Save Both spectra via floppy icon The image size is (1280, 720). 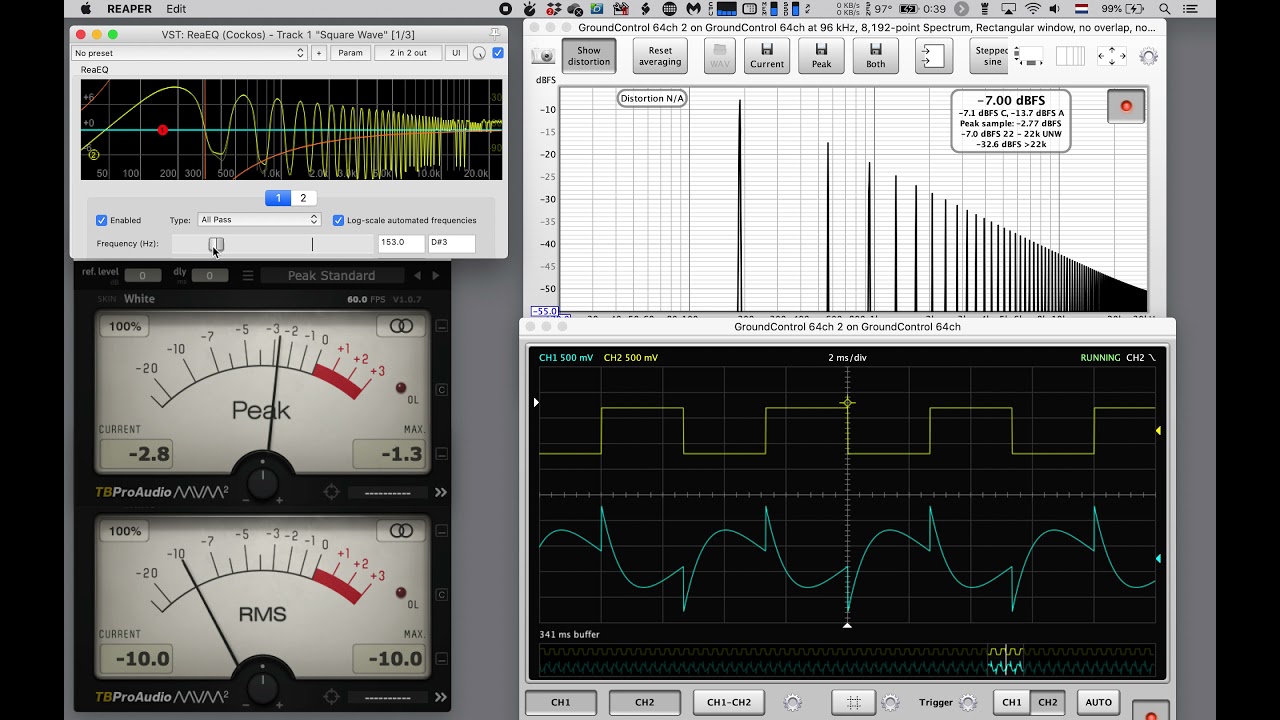(x=875, y=55)
